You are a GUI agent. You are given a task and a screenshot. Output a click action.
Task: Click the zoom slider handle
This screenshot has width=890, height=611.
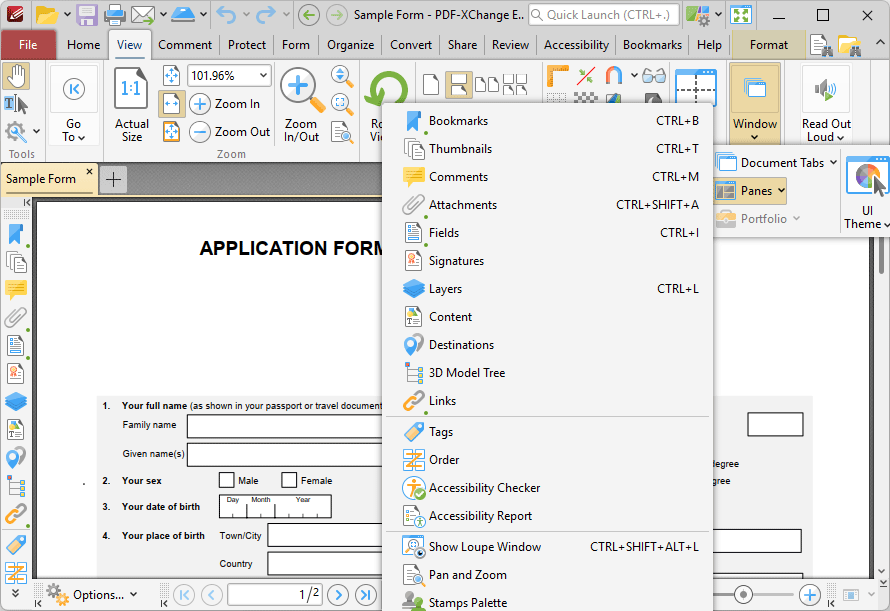[743, 595]
